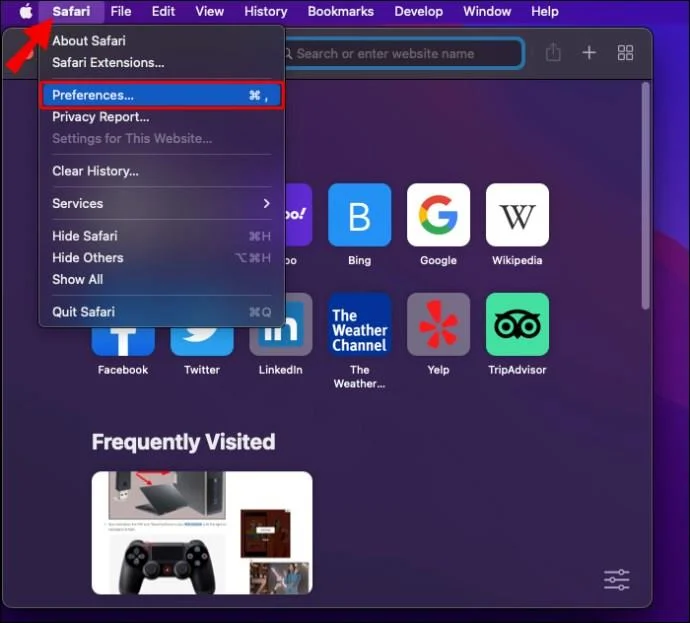Open Google favorite tile

[x=438, y=215]
